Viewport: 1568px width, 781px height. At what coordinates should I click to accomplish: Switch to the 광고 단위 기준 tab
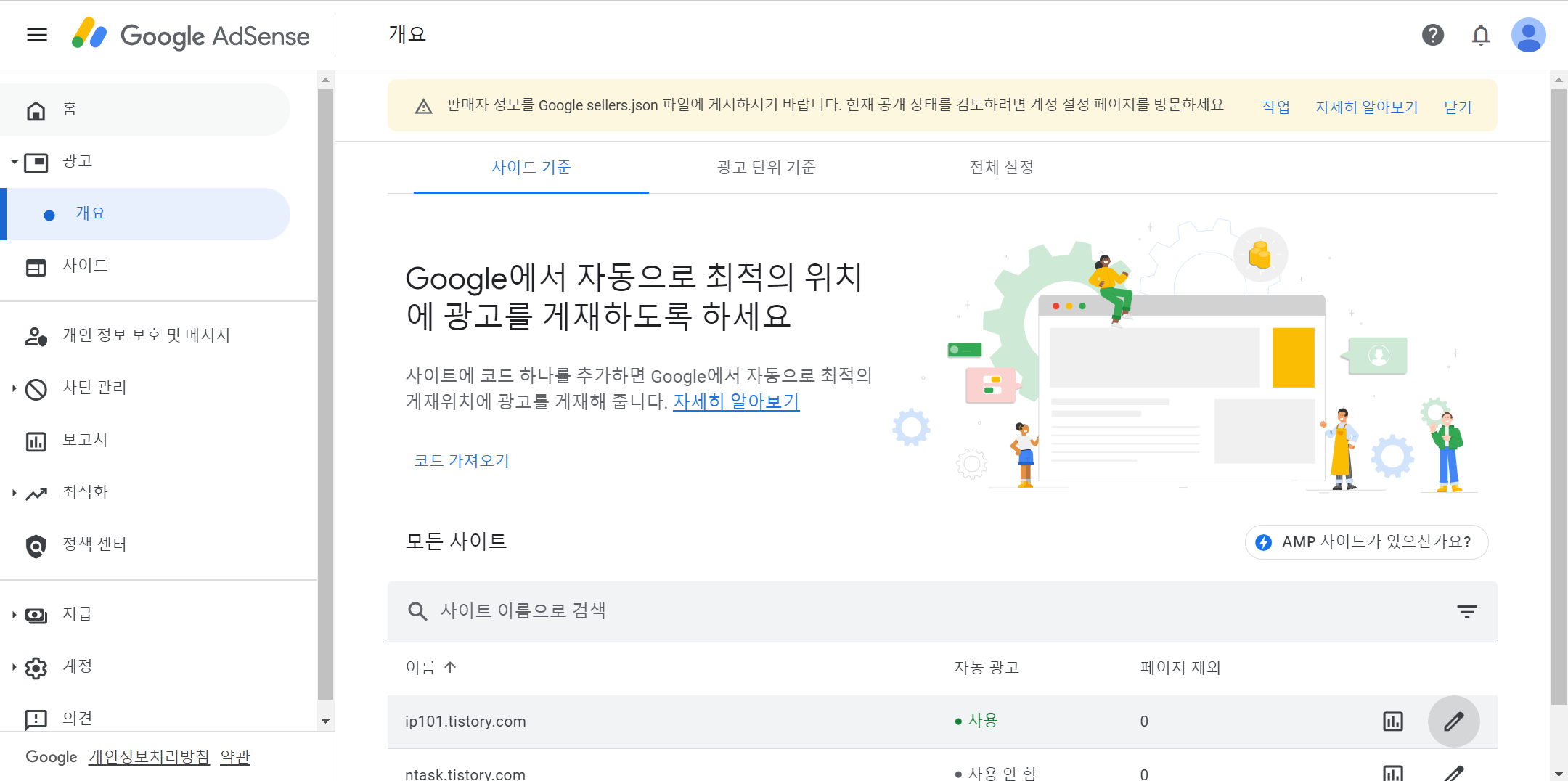[x=767, y=168]
